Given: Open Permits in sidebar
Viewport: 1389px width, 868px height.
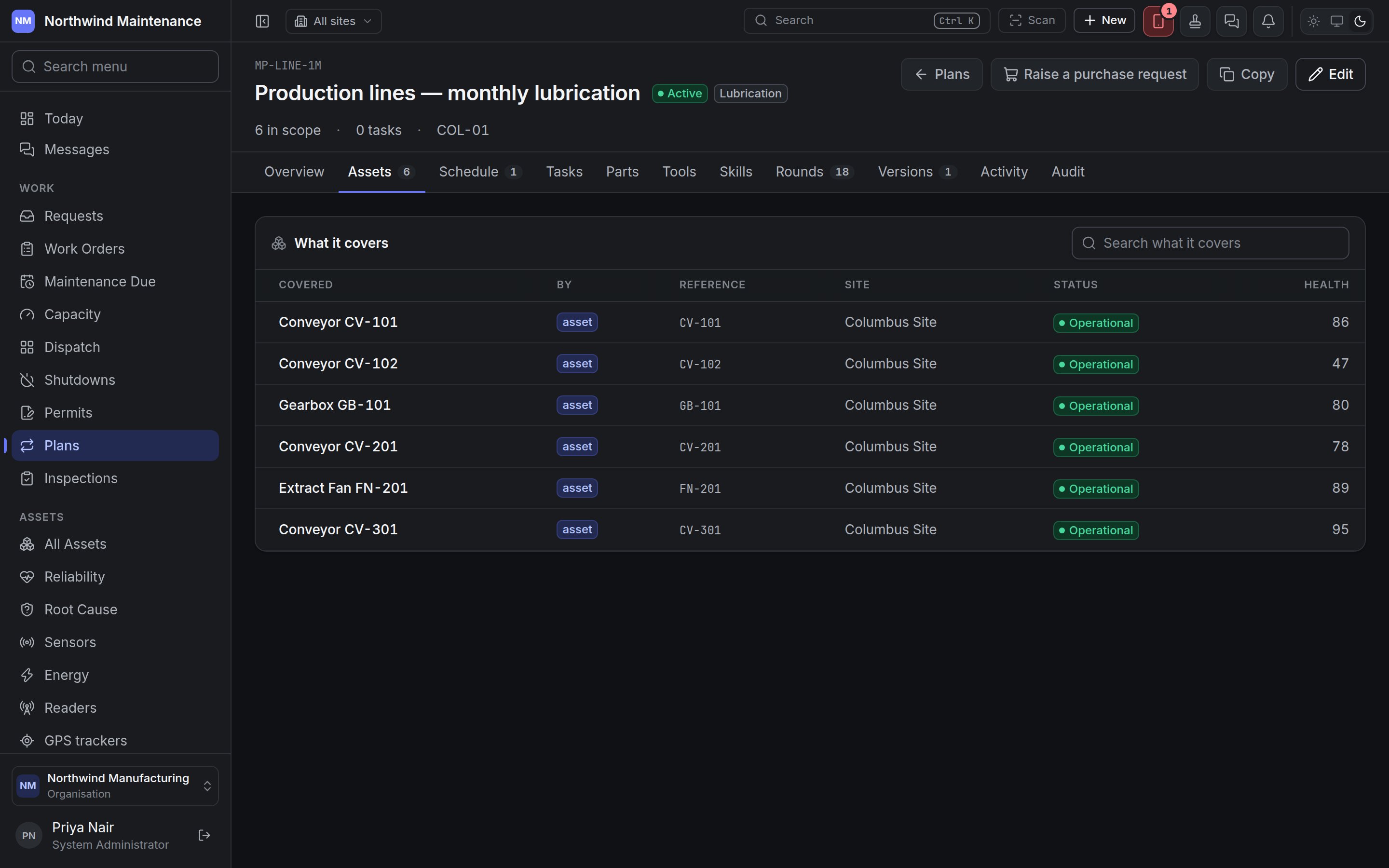Looking at the screenshot, I should 115,413.
